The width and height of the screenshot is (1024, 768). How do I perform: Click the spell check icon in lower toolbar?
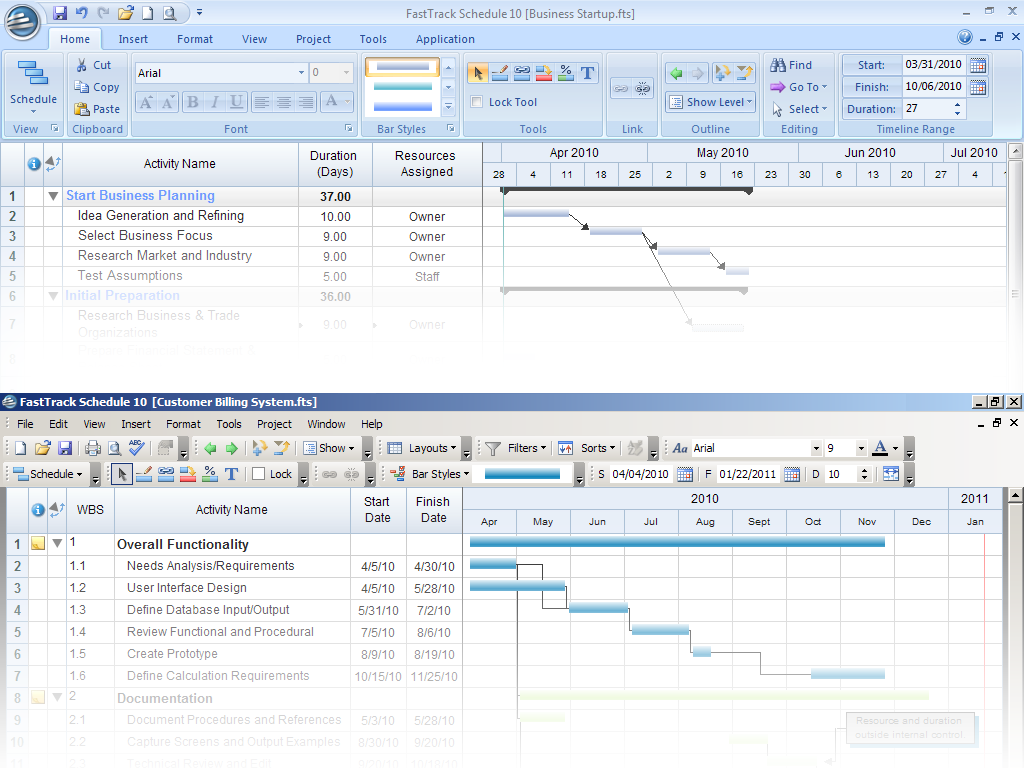coord(137,449)
